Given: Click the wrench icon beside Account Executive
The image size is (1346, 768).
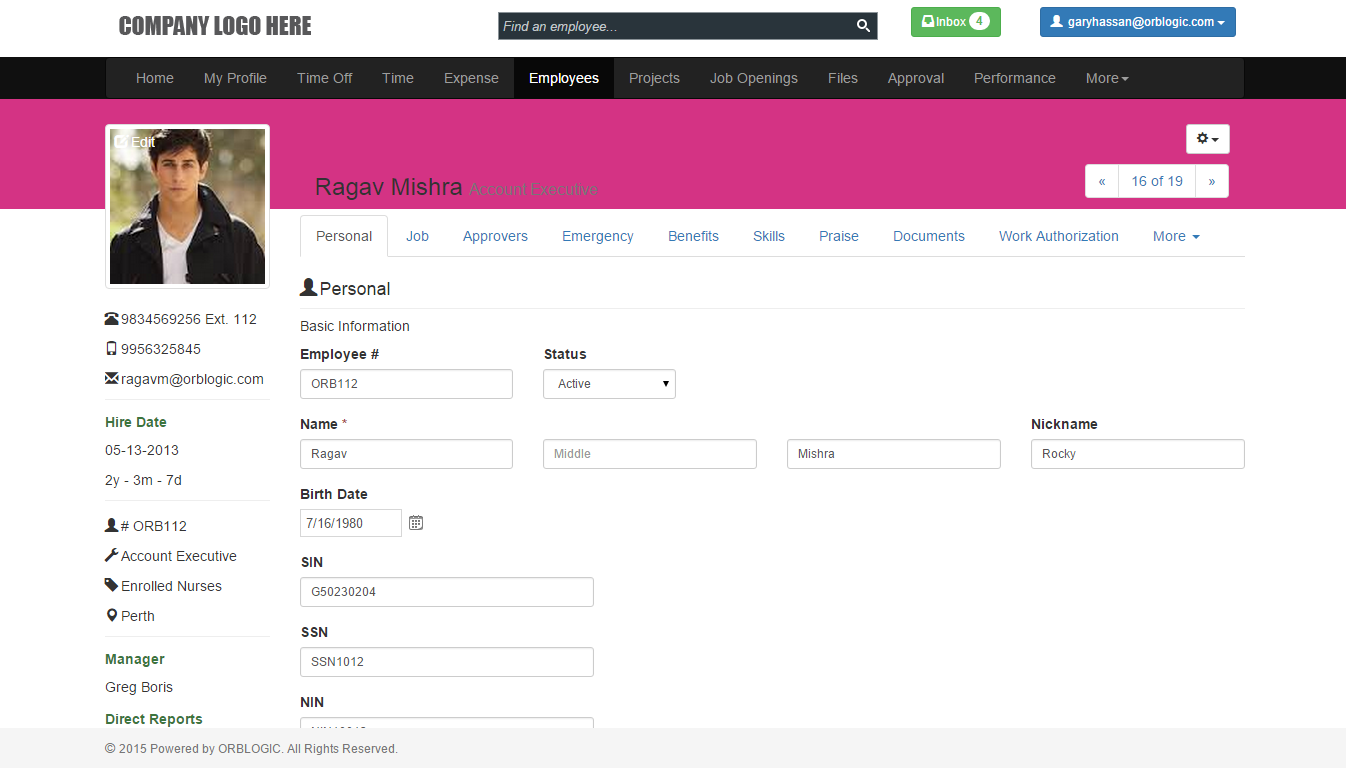Looking at the screenshot, I should 111,555.
